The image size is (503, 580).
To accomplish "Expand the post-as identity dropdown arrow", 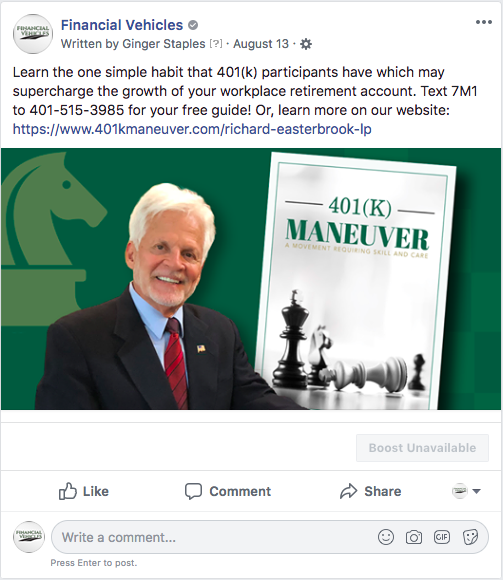I will (x=477, y=491).
